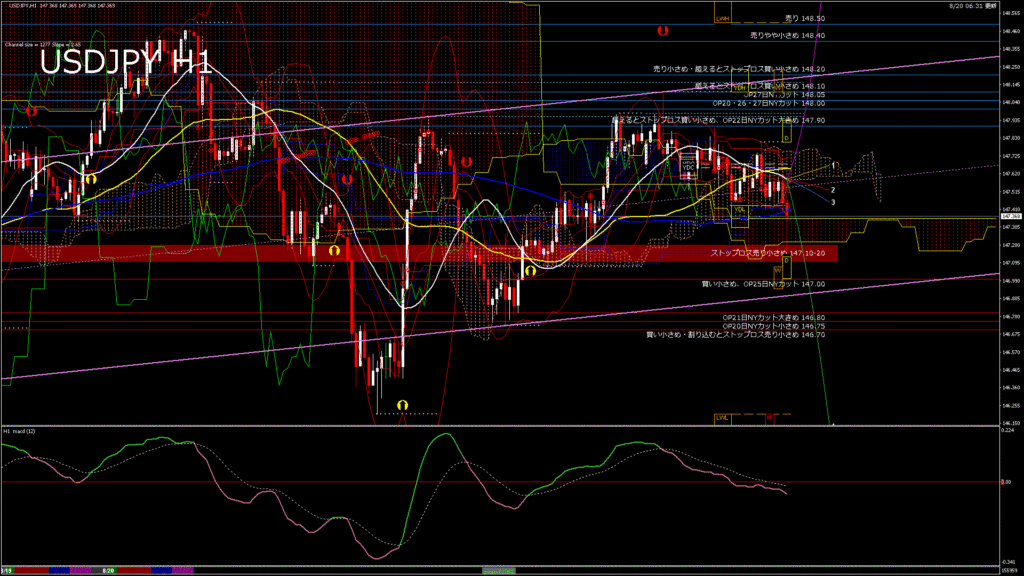Screen dimensions: 1024x576
Task: Click the current price tag on the price axis
Action: click(x=1009, y=216)
